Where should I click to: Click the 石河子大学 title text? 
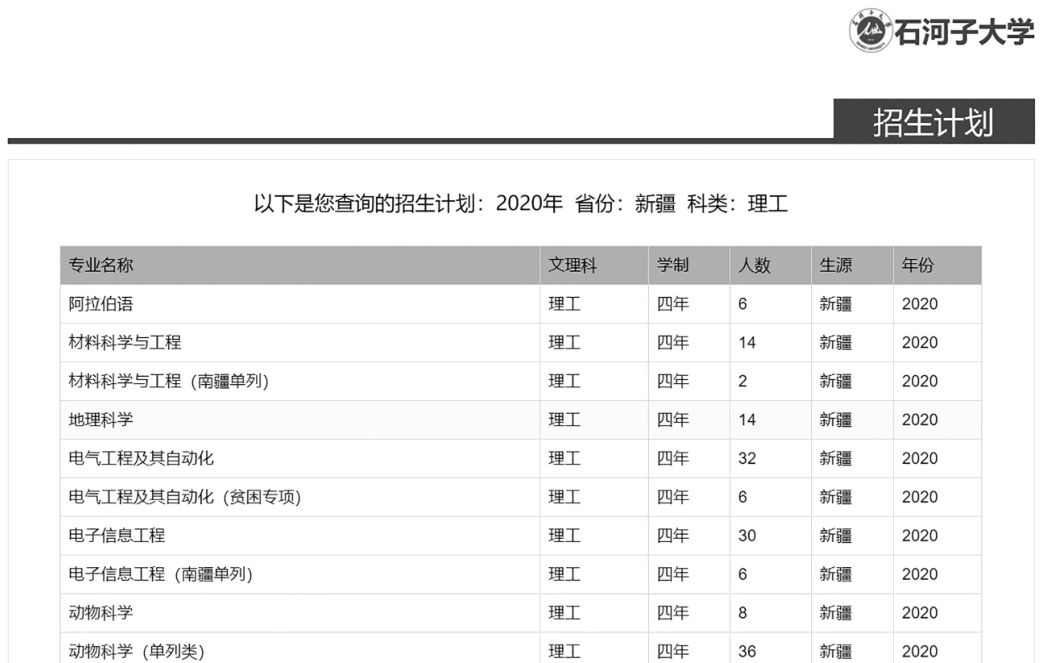pos(965,31)
